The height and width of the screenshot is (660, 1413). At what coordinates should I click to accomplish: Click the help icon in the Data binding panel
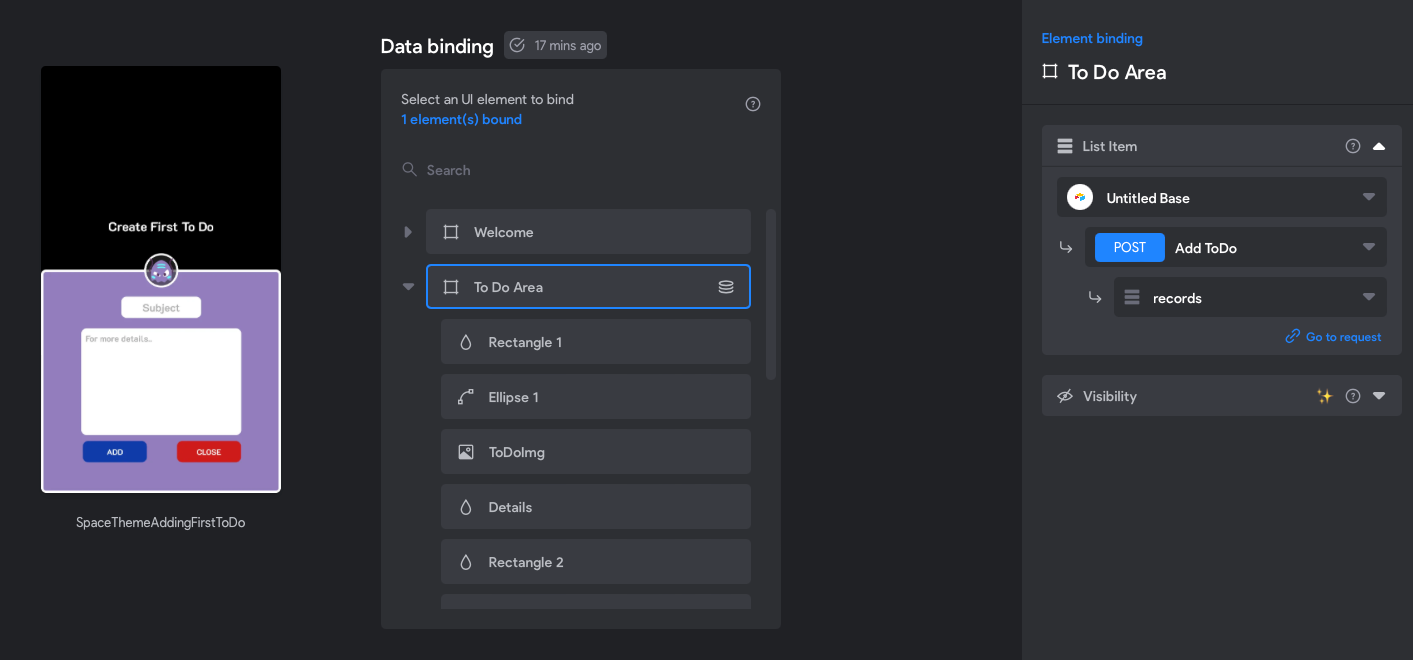[753, 104]
